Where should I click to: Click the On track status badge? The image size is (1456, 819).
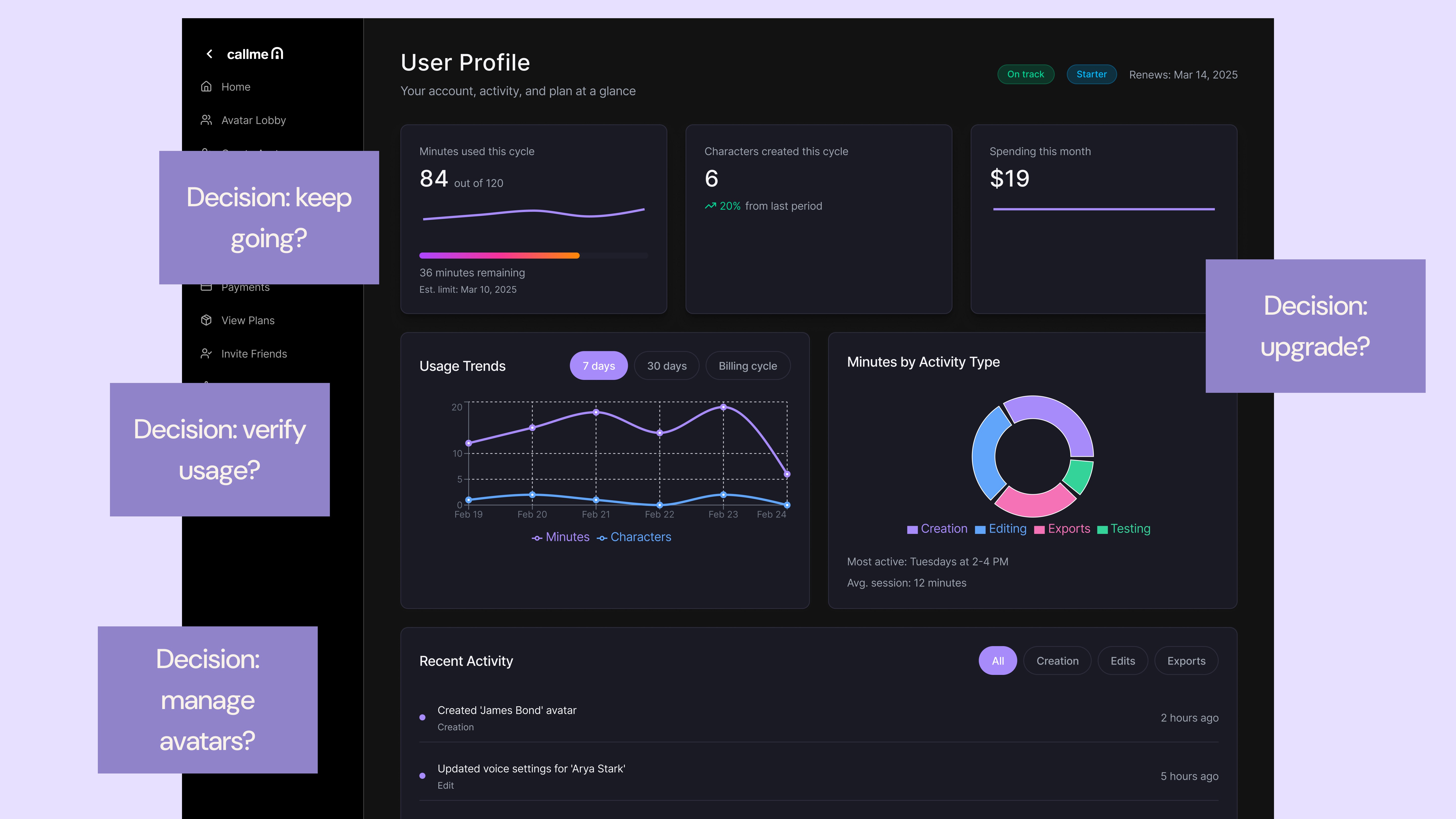pyautogui.click(x=1025, y=74)
